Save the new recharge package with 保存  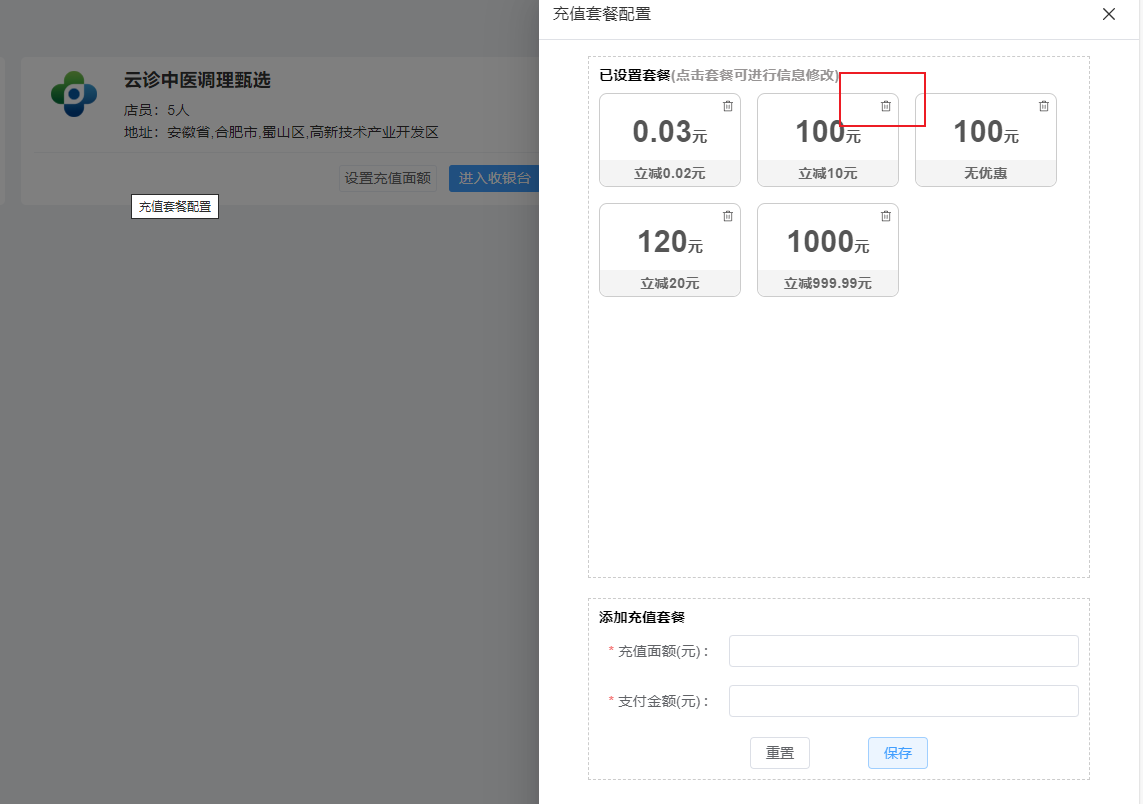click(x=897, y=753)
